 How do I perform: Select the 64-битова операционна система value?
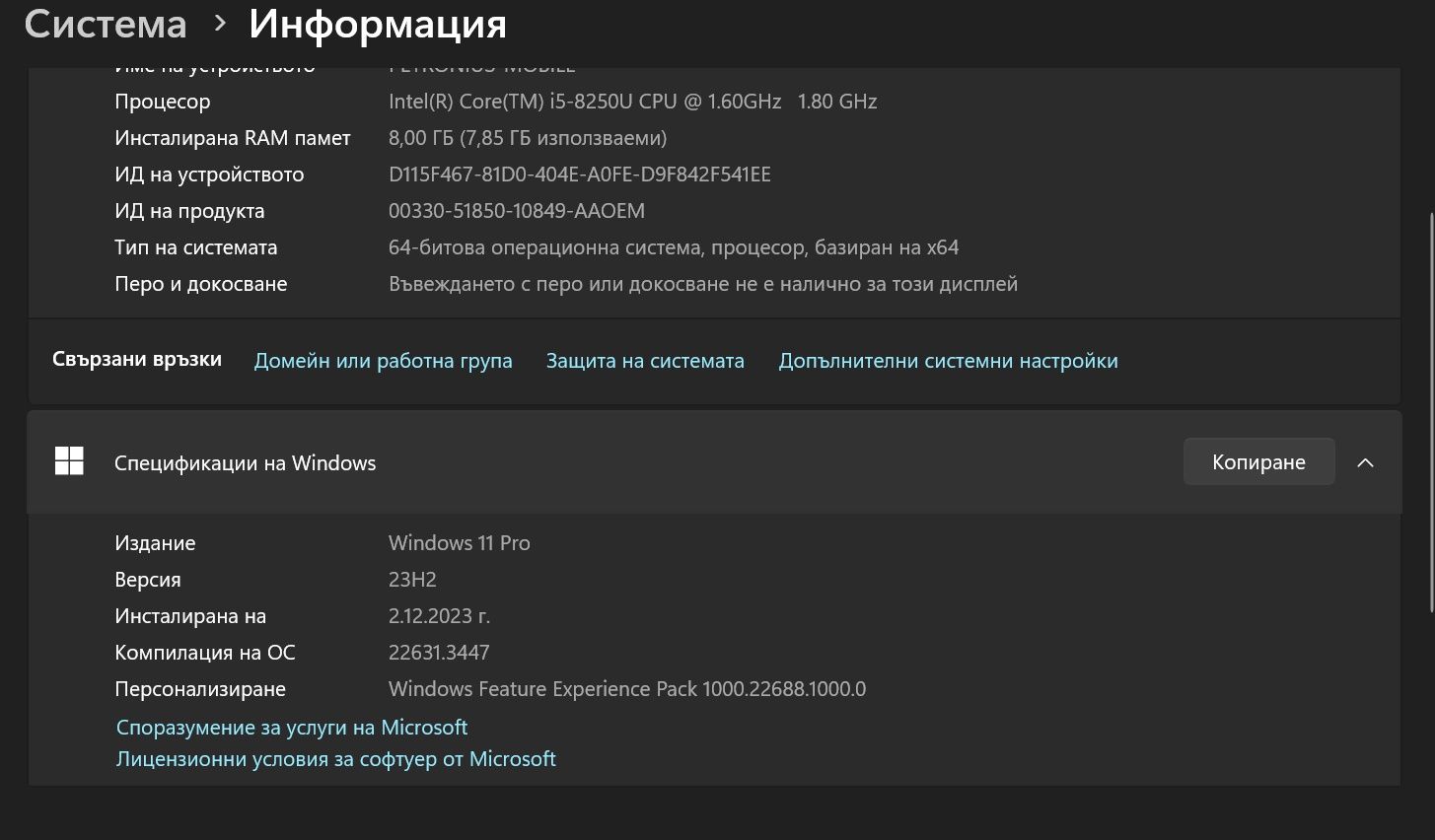[674, 247]
